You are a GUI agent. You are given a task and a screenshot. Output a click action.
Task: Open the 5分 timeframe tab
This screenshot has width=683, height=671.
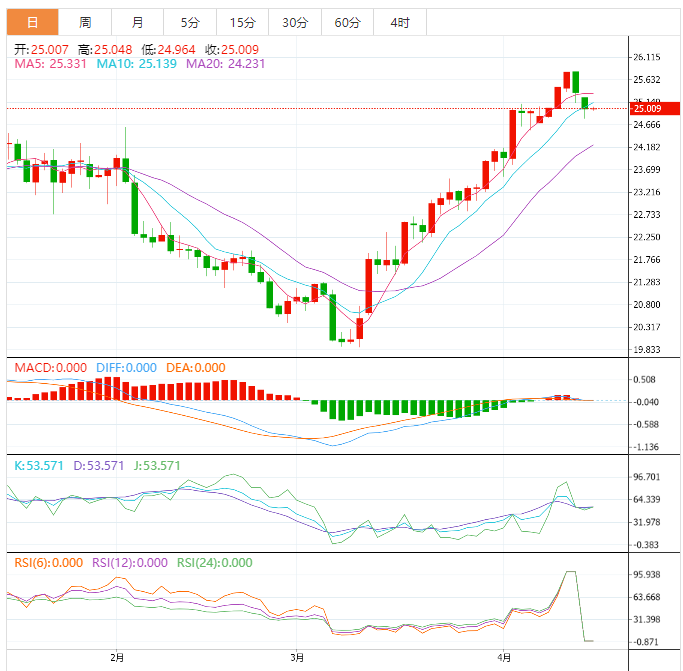pos(190,22)
